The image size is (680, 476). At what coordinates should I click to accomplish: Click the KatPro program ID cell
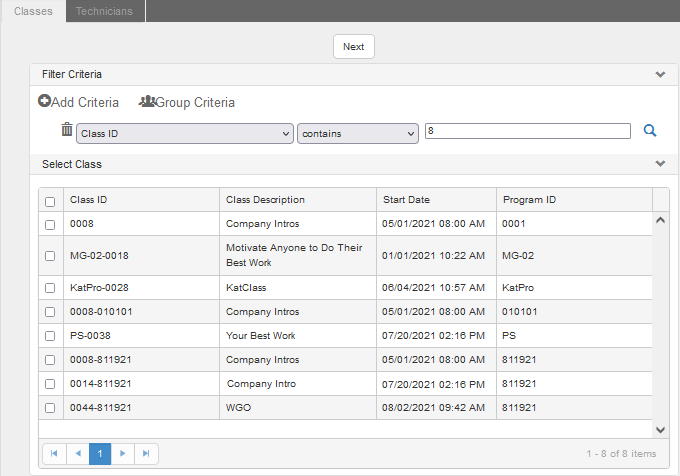point(574,287)
